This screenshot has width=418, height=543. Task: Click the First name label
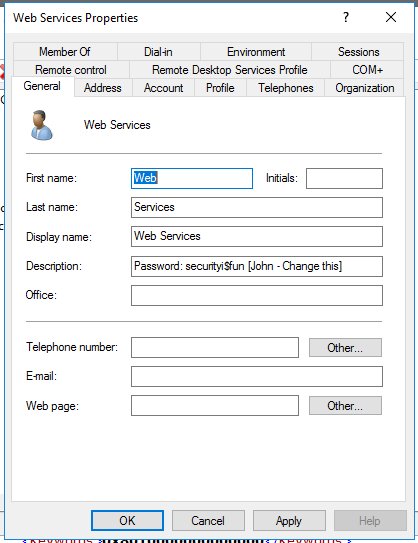(51, 178)
